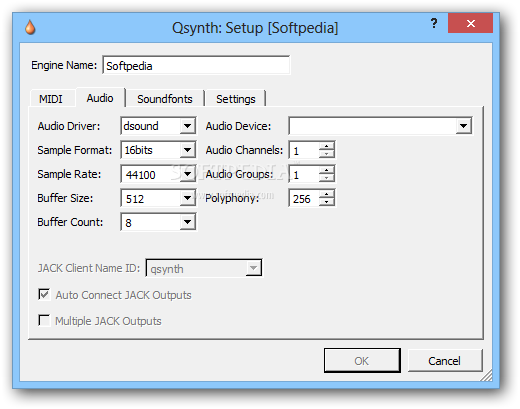
Task: Decrease the Audio Channels value
Action: [327, 154]
